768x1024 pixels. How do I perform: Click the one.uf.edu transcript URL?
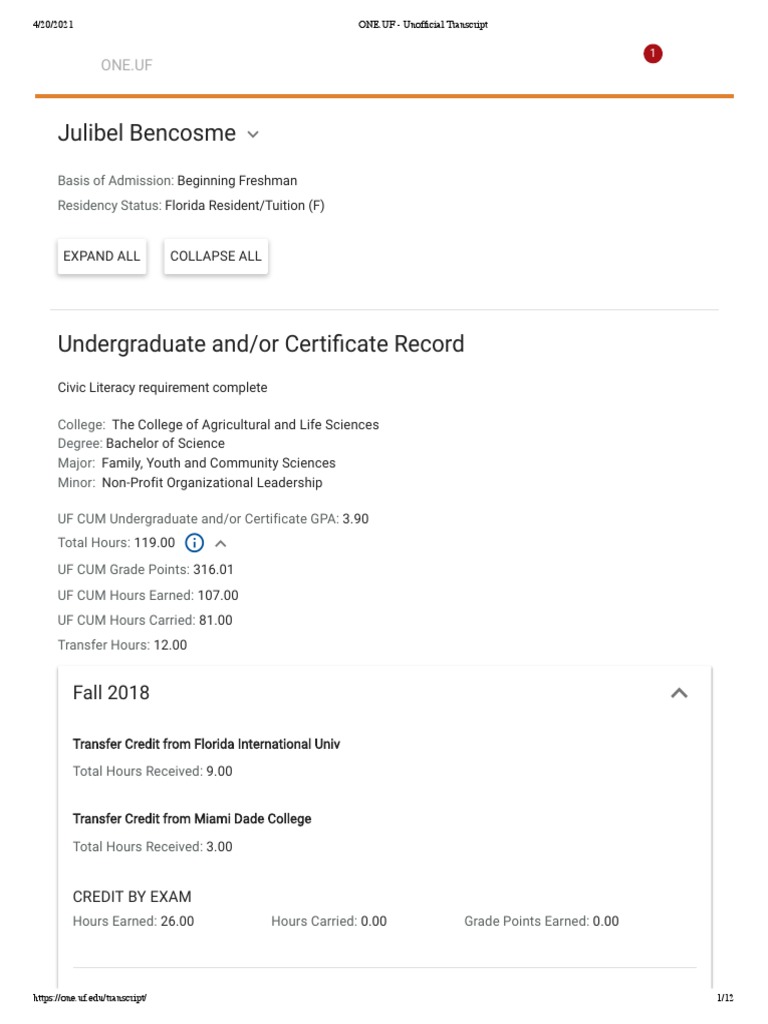click(x=90, y=998)
